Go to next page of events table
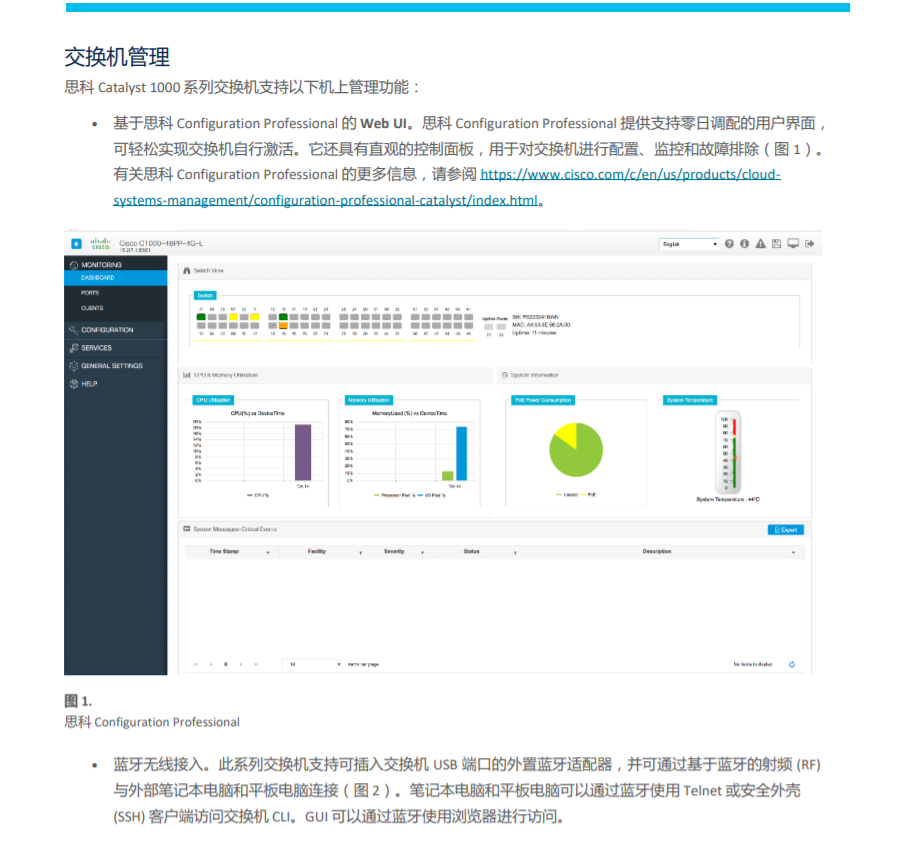The image size is (913, 847). [x=240, y=664]
